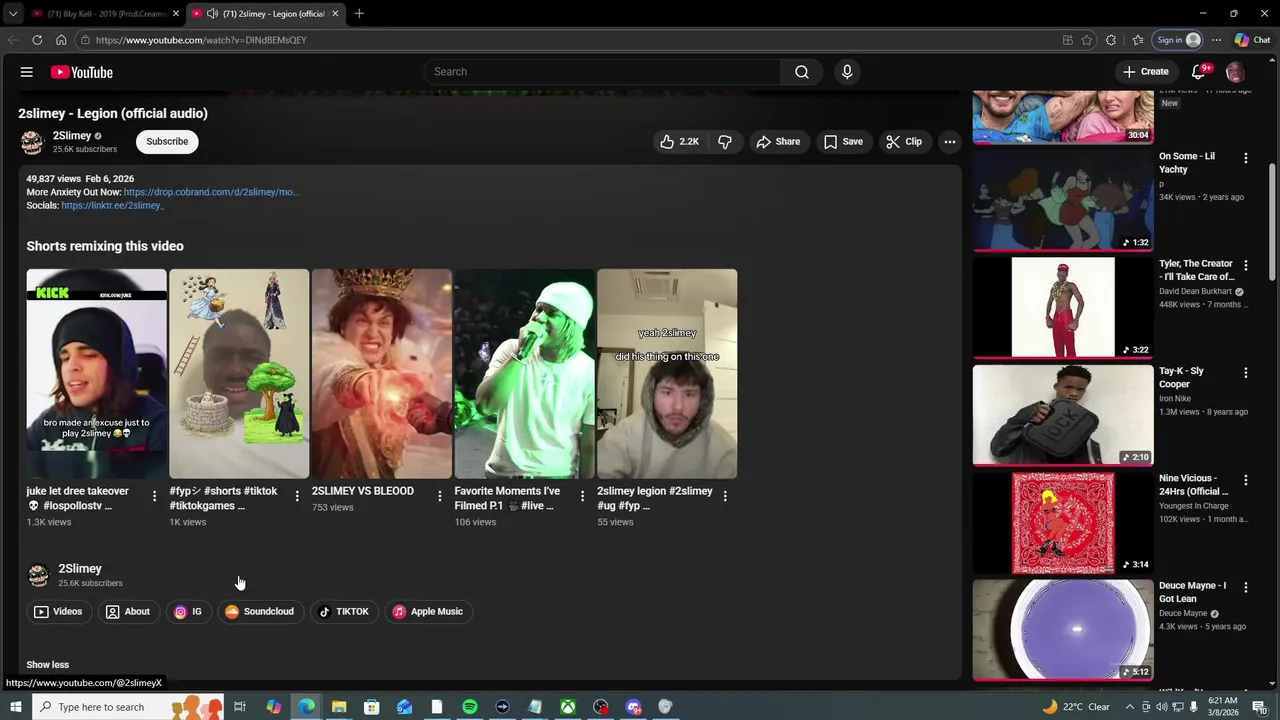This screenshot has height=720, width=1280.
Task: Open menu for Deuce Mayne video
Action: tap(1246, 587)
